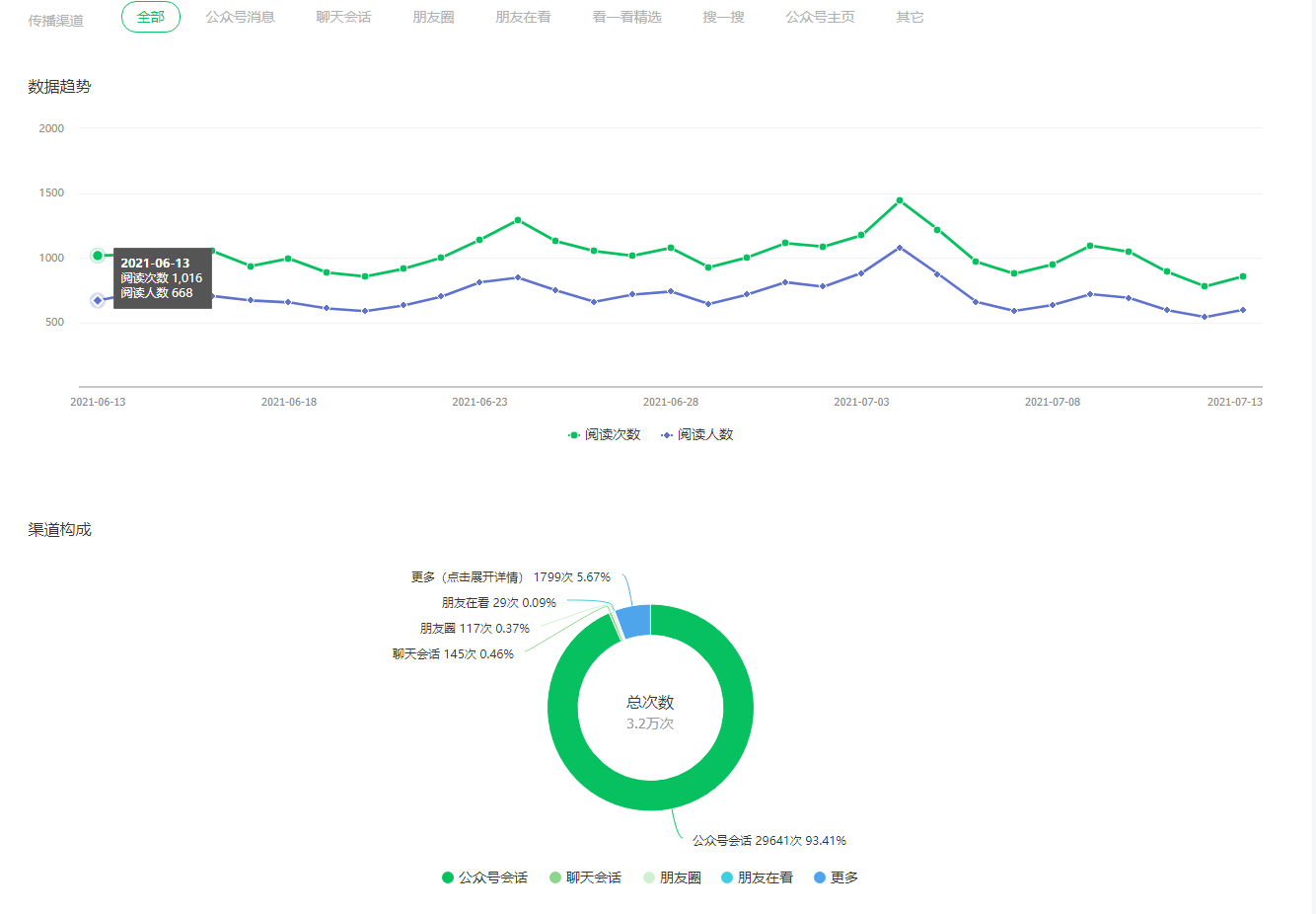Expand 更多（点击展开详情）pie label
Screen dimensions: 1316x914
click(511, 577)
